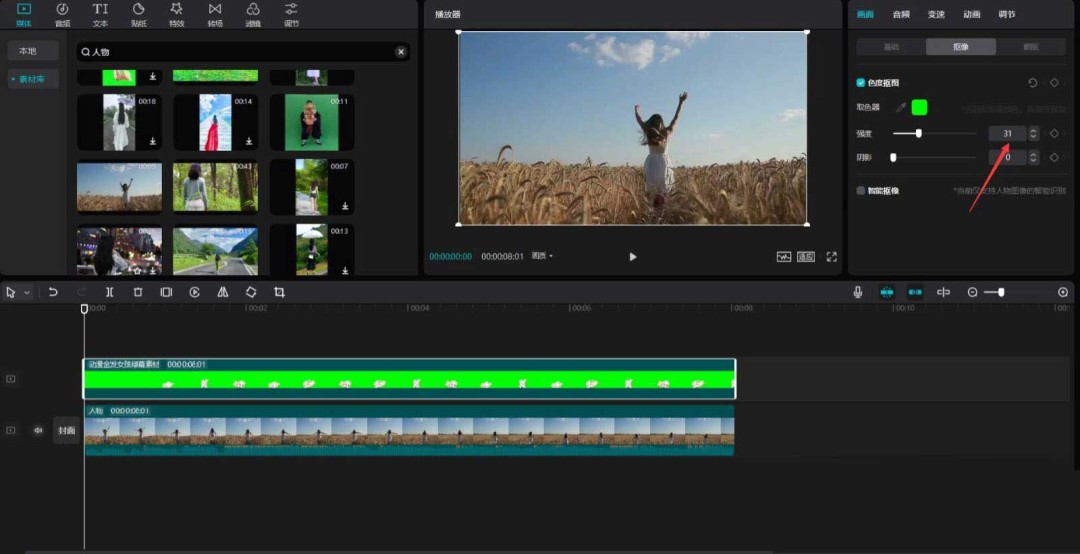This screenshot has height=554, width=1080.
Task: Open the 画质 quality dropdown in player
Action: 542,256
